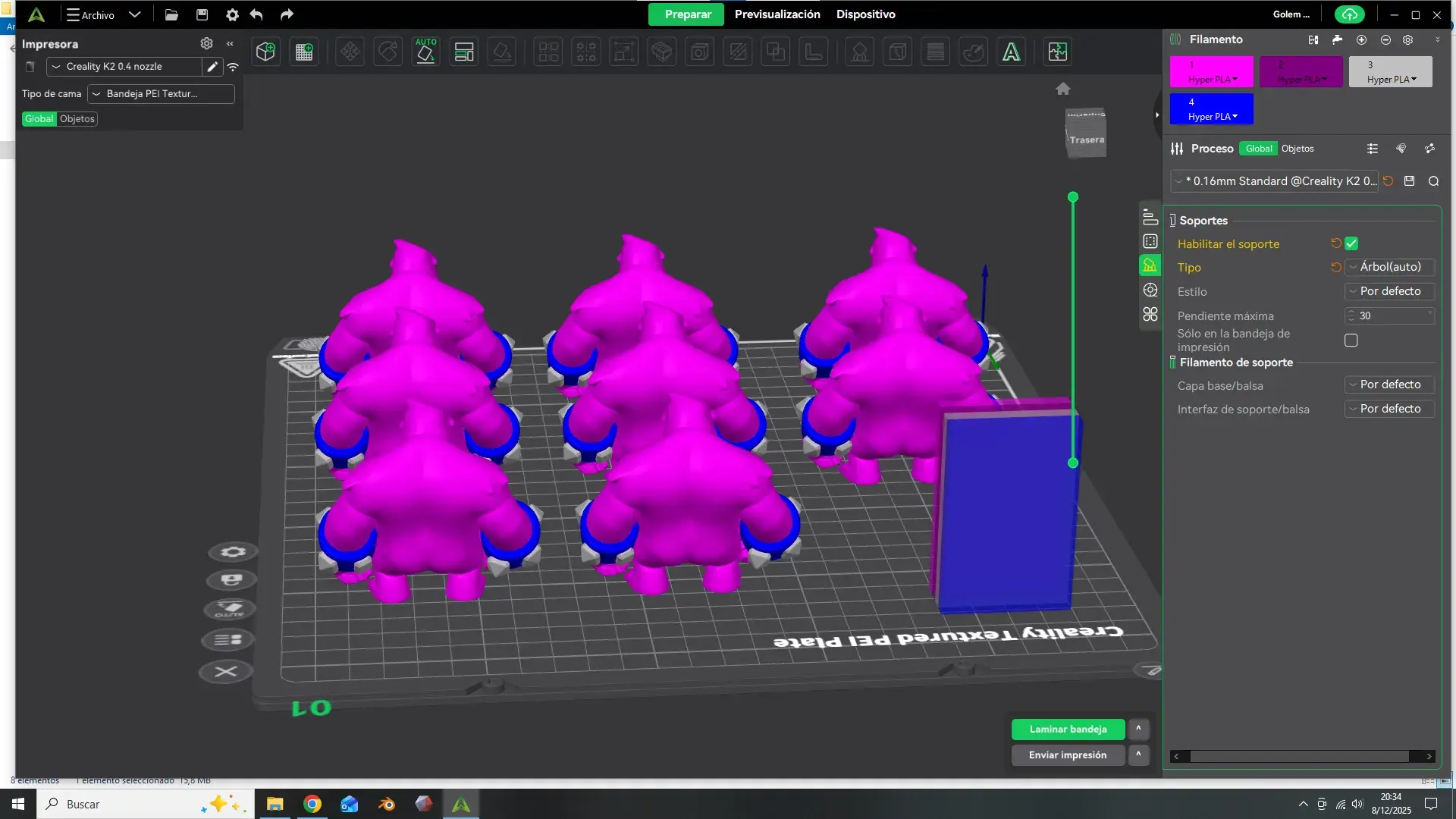Viewport: 1456px width, 819px height.
Task: Open the Quality settings tab in sidebar
Action: coord(1150,218)
